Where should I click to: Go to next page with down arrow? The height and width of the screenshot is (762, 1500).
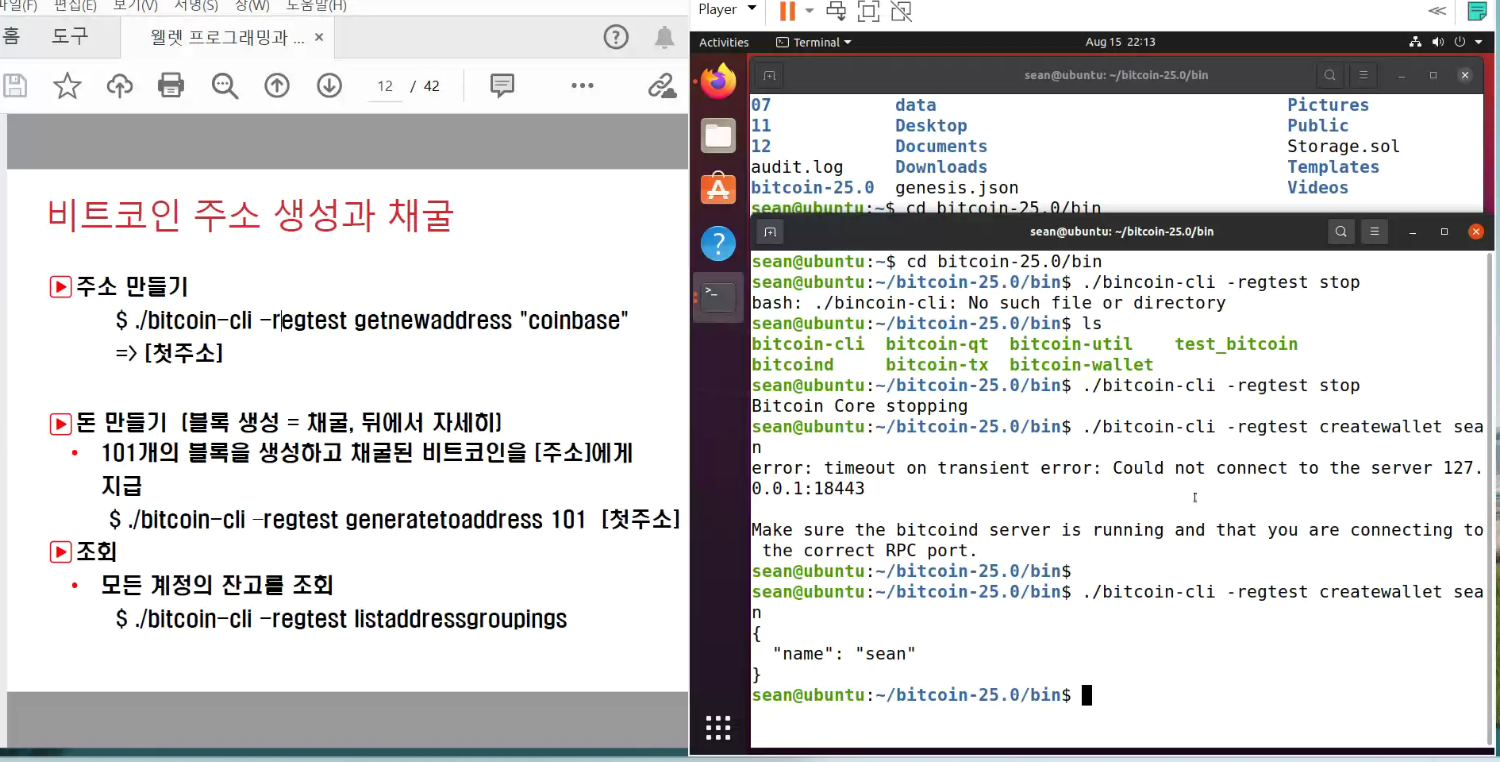pos(329,86)
